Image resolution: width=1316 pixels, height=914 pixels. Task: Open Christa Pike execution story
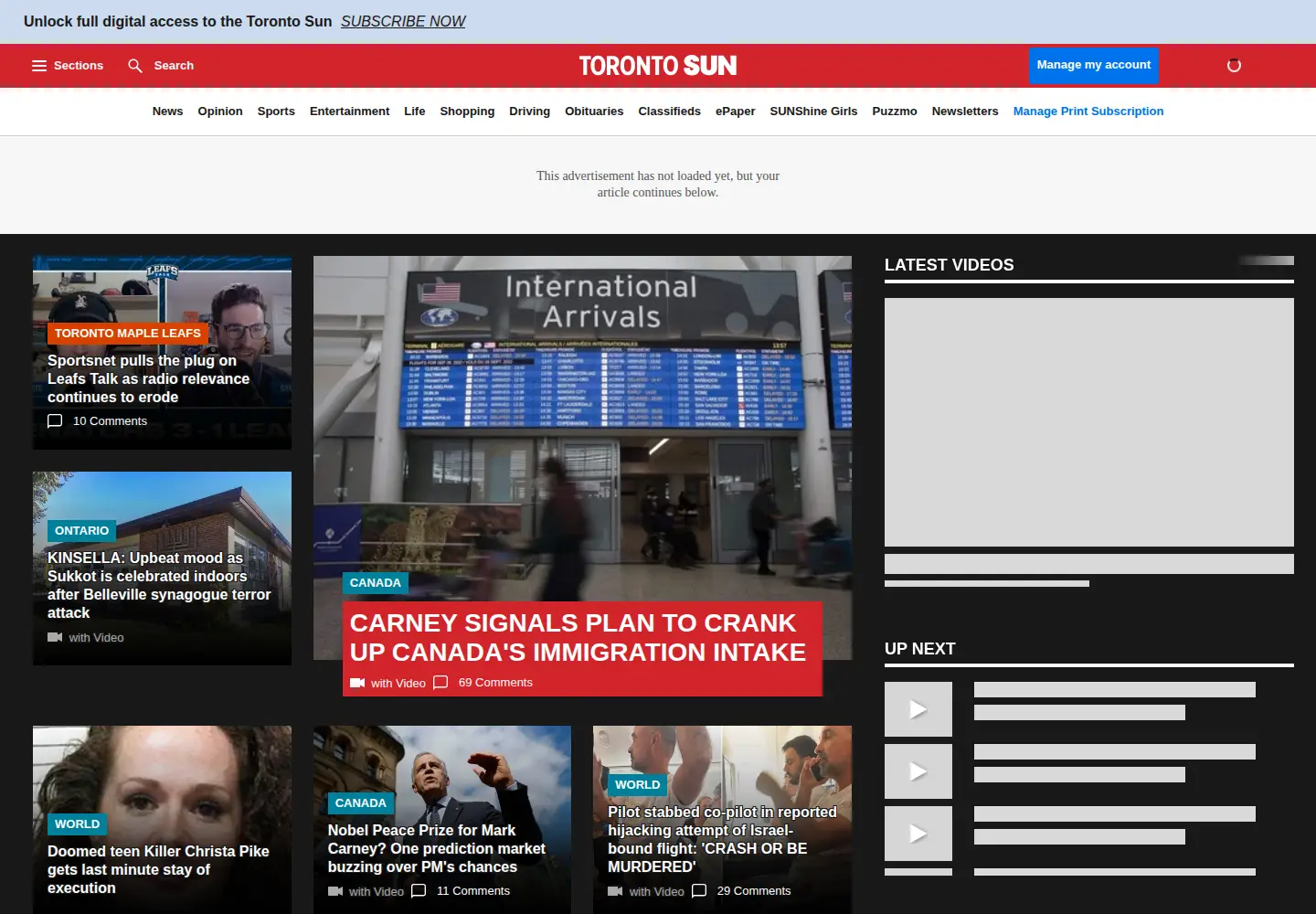158,869
